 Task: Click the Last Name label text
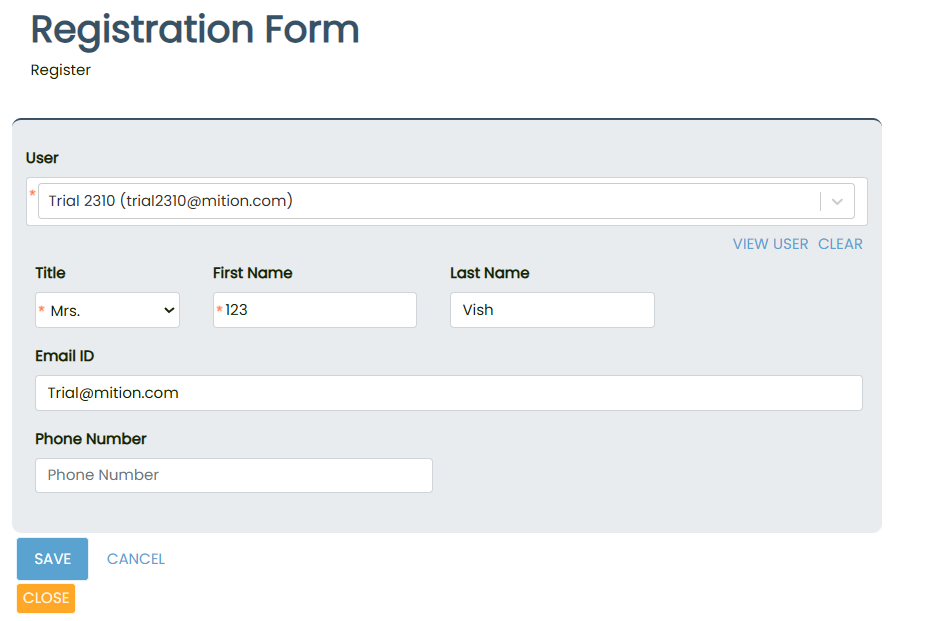coord(489,273)
